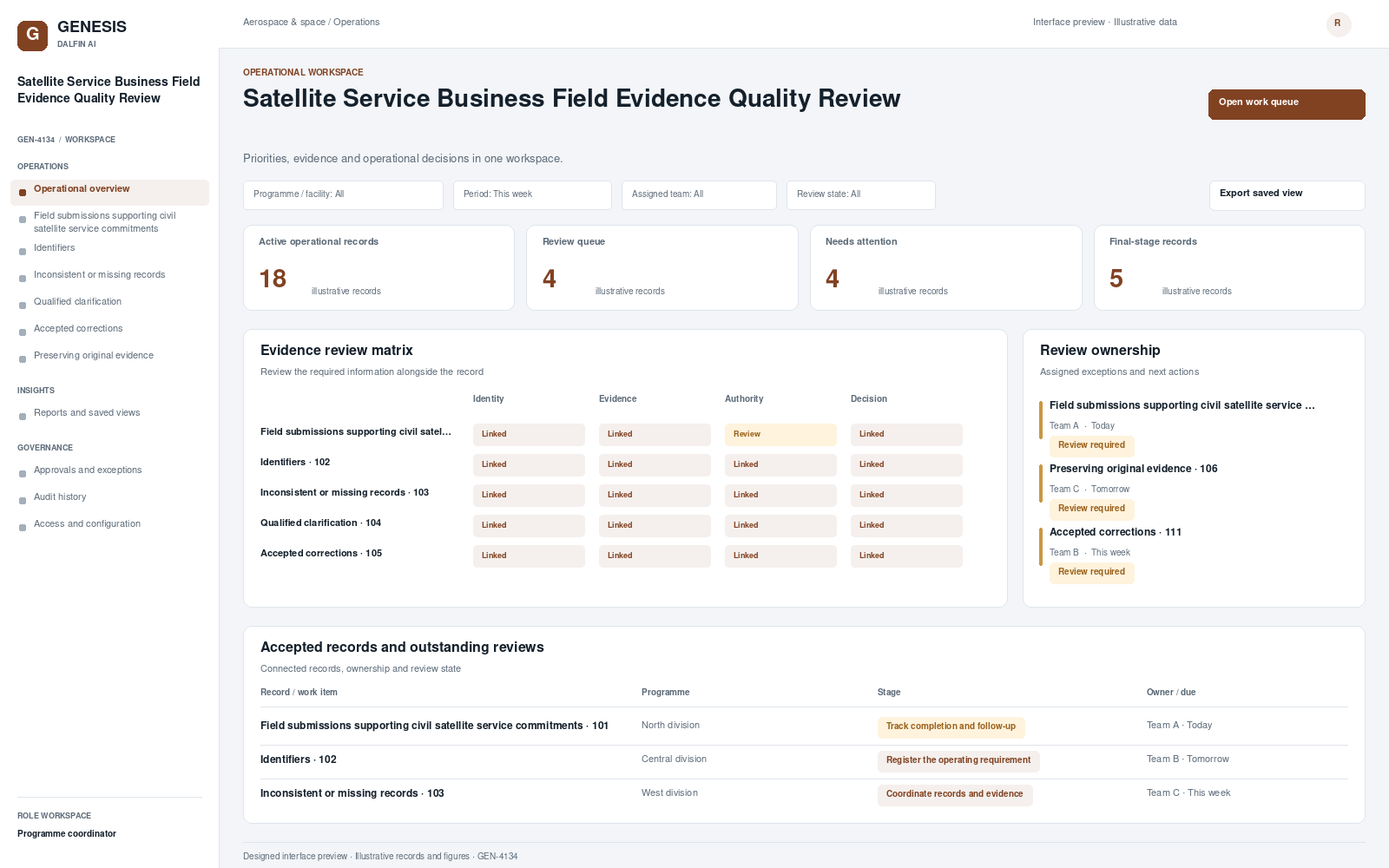Click the Review queue card
1389x868 pixels.
tap(662, 267)
